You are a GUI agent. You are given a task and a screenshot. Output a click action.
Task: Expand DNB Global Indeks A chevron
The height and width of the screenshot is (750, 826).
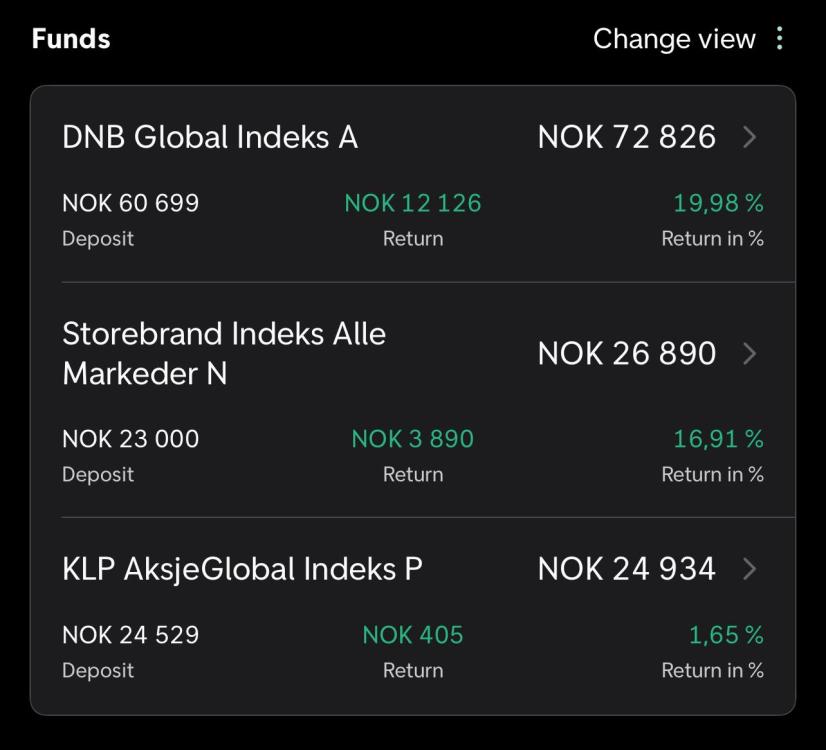[x=750, y=137]
